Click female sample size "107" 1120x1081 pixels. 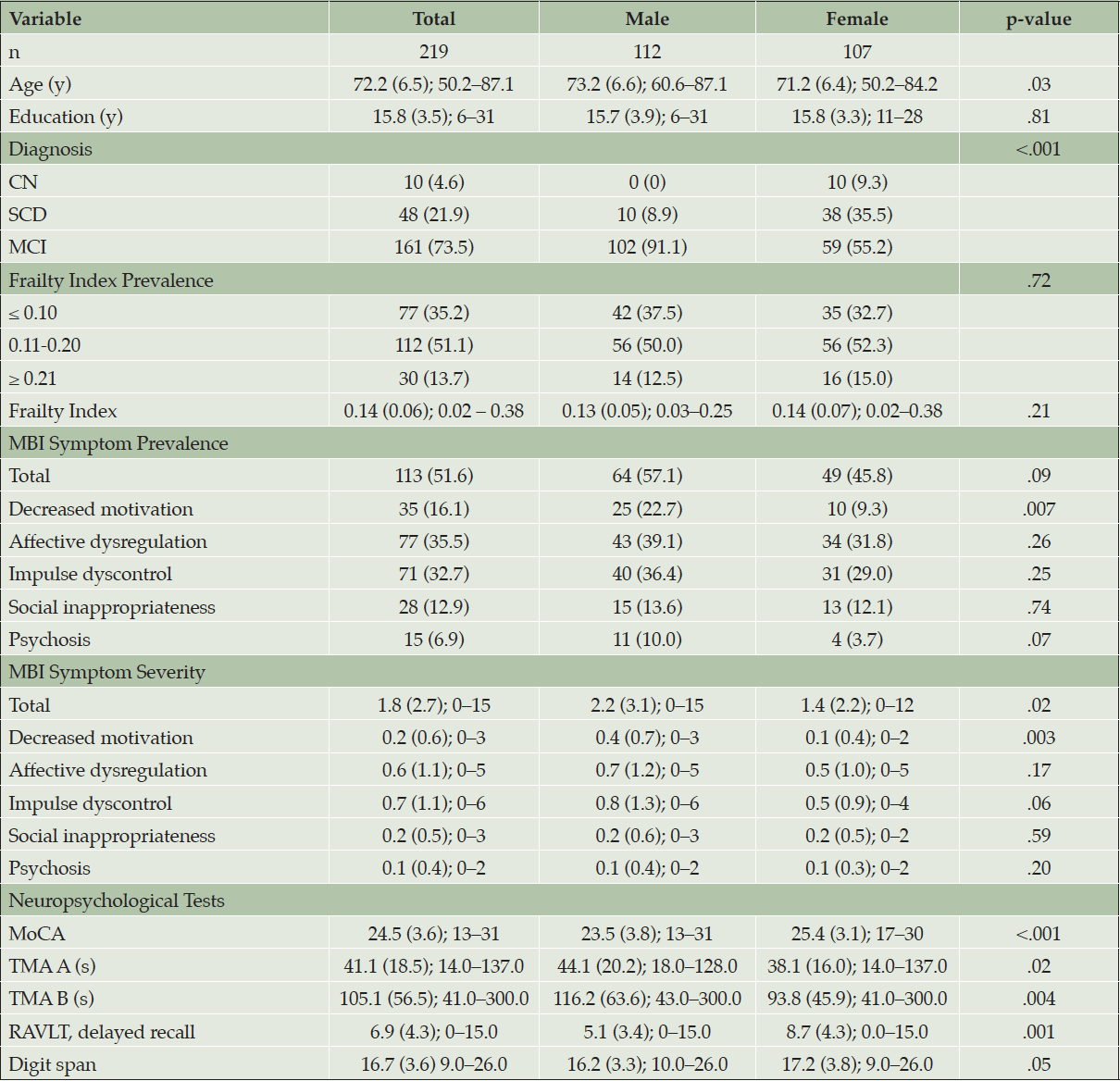pyautogui.click(x=857, y=52)
